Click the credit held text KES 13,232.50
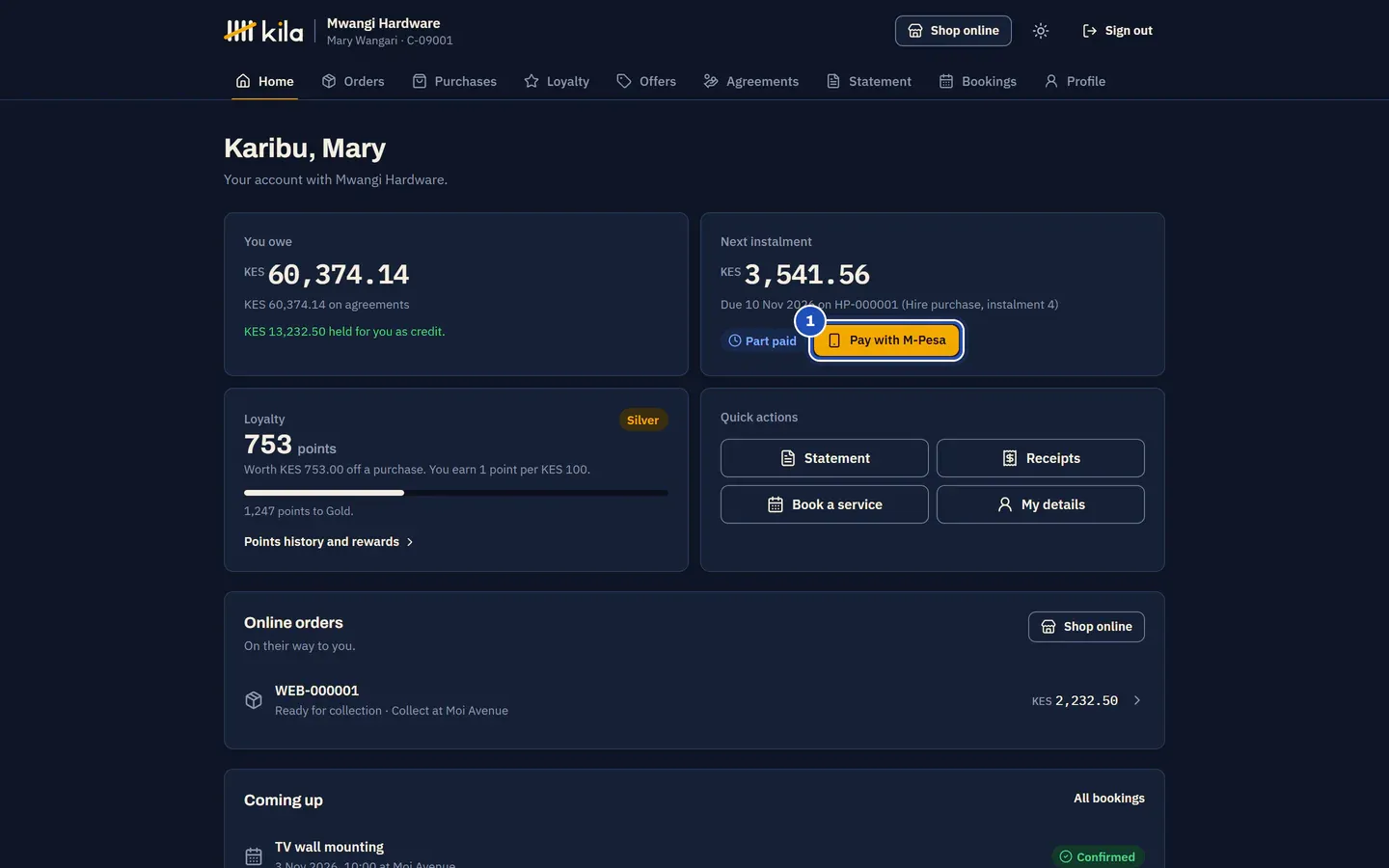1389x868 pixels. [344, 332]
